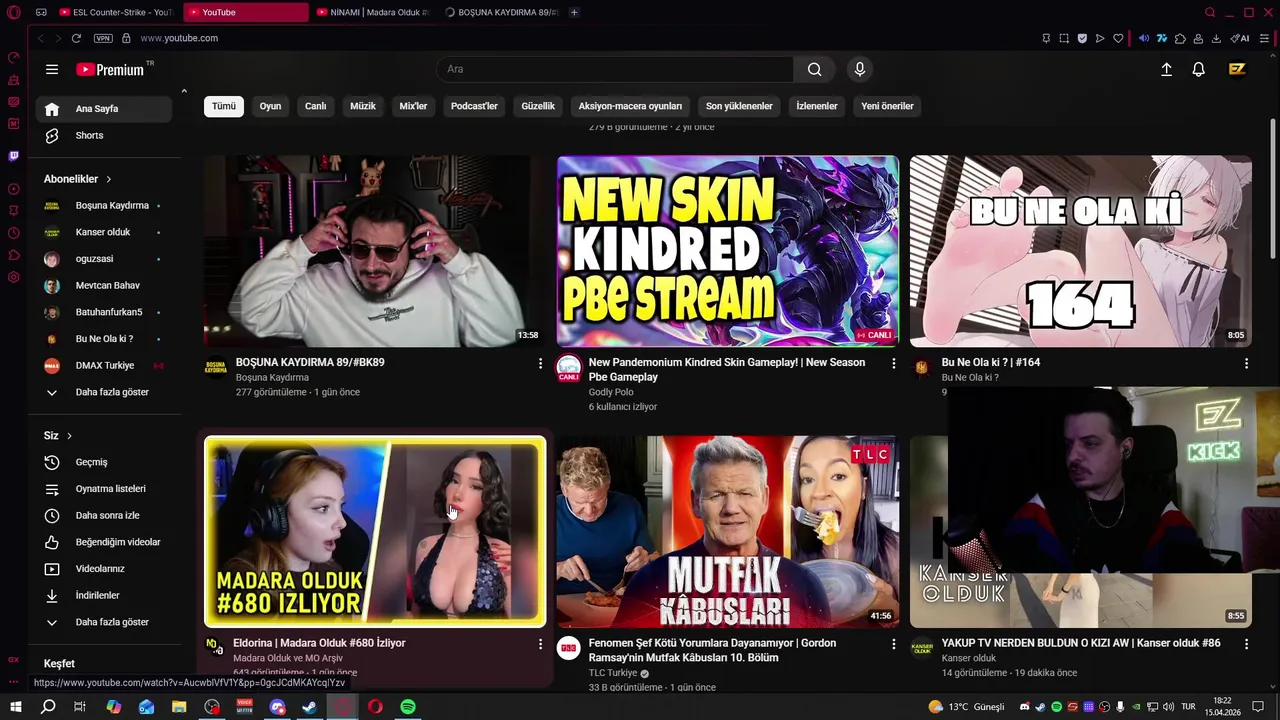Open the NEW SKIN KINDRED stream thumbnail
The width and height of the screenshot is (1280, 720).
pyautogui.click(x=728, y=251)
